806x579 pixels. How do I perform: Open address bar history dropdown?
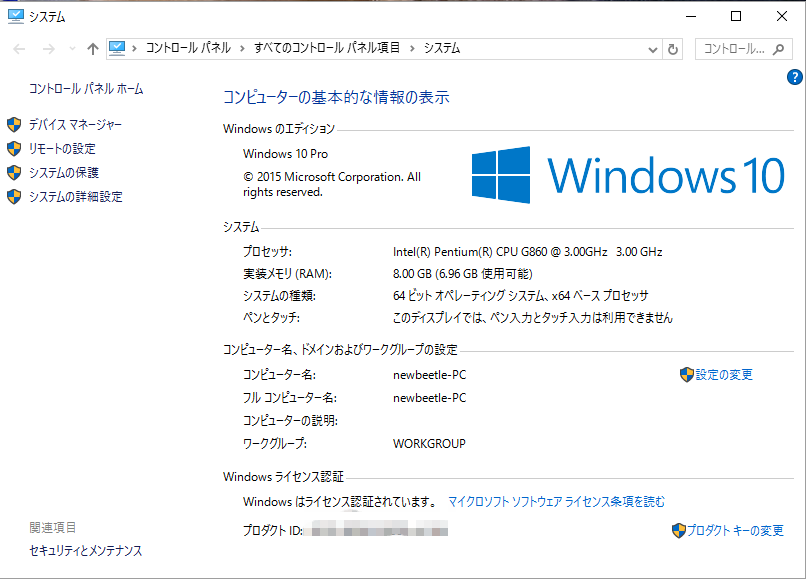653,50
